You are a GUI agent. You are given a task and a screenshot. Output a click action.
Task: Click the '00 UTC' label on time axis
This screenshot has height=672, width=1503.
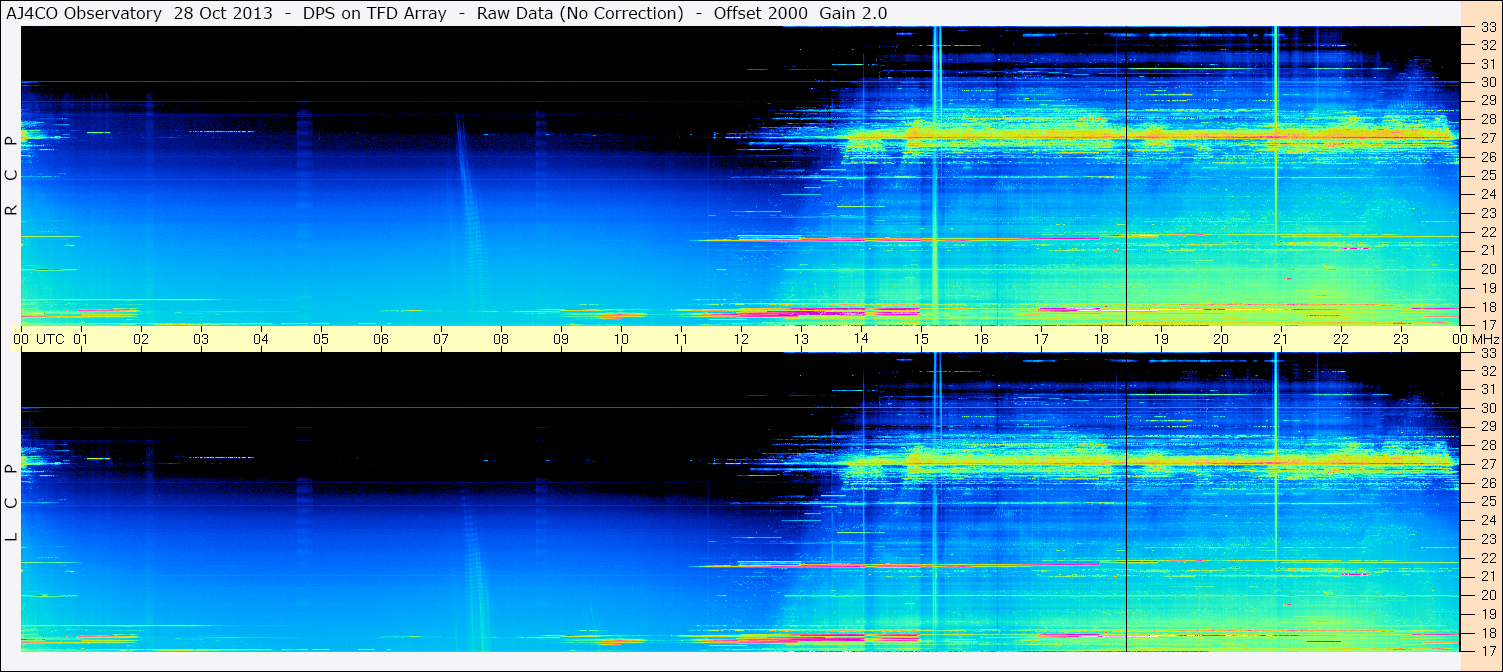[x=39, y=339]
